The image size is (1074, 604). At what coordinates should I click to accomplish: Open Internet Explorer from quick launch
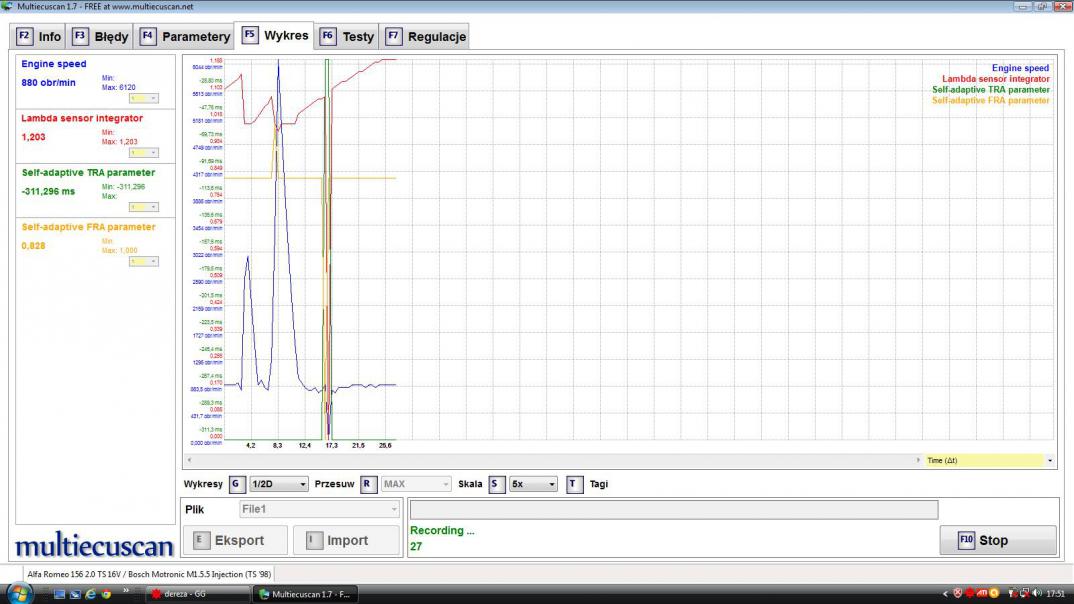90,594
